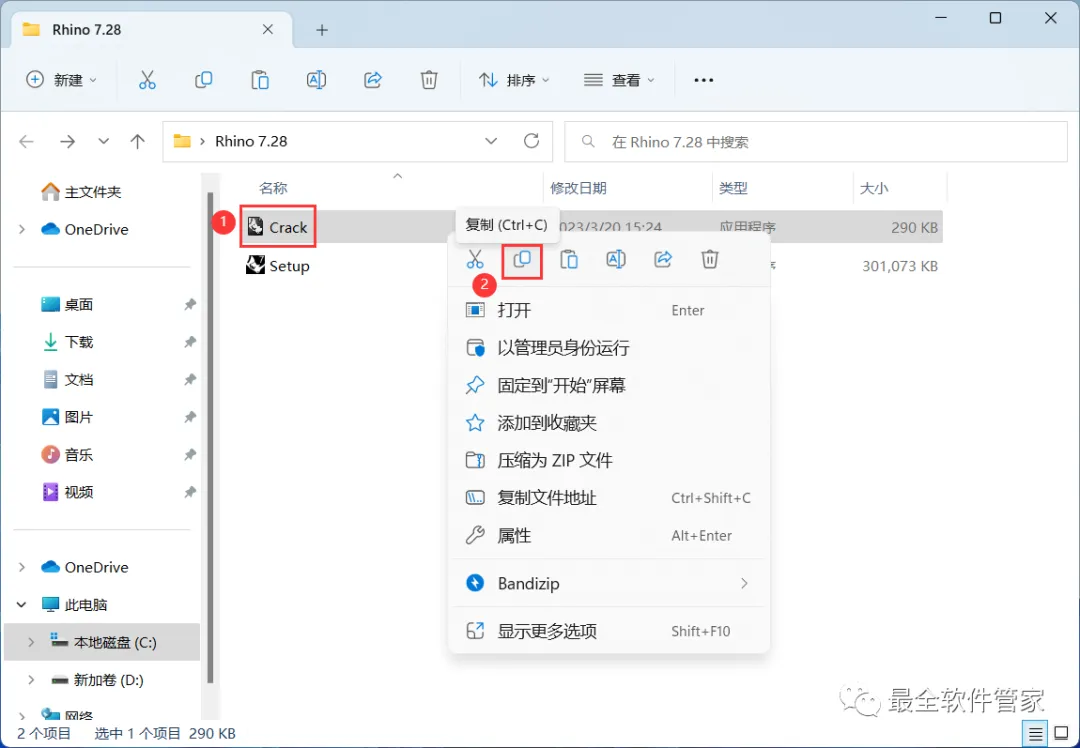Click the Paste icon in the context menu

pos(569,259)
